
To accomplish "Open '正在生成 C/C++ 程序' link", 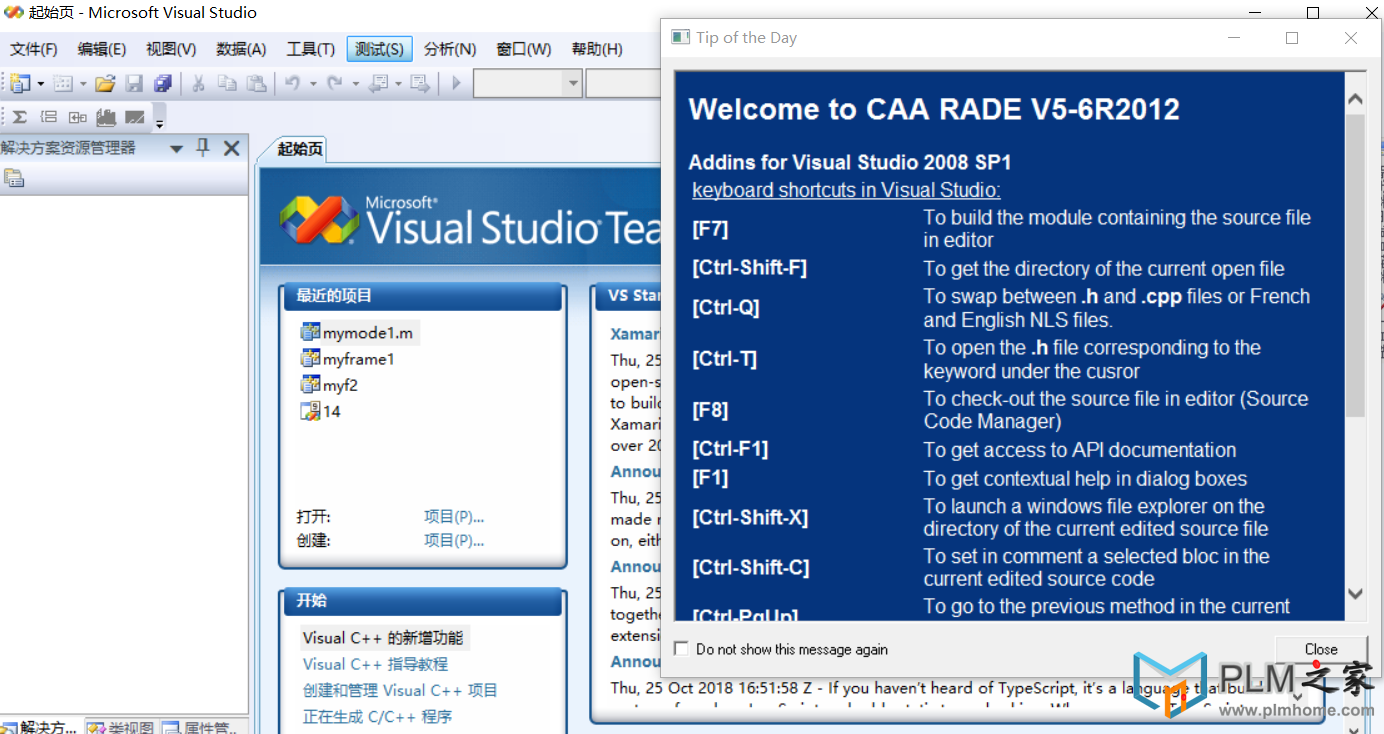I will [x=377, y=716].
